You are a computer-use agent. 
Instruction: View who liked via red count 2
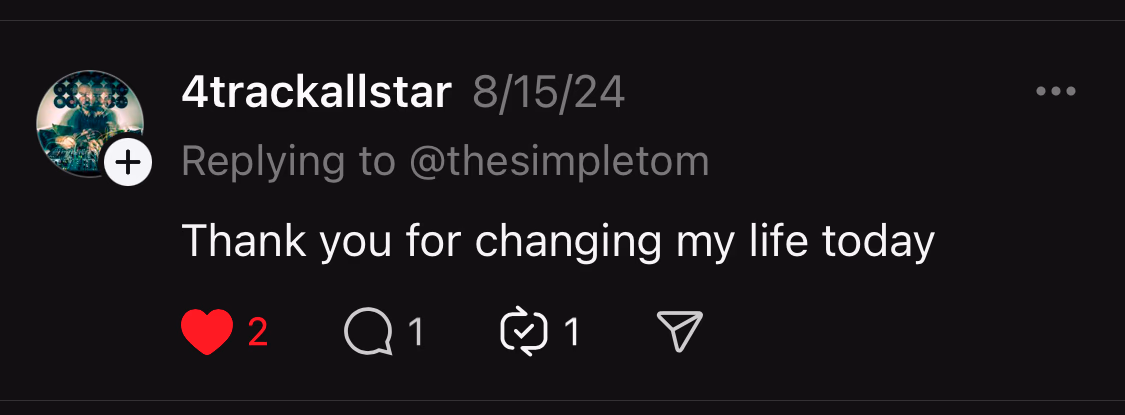[258, 333]
